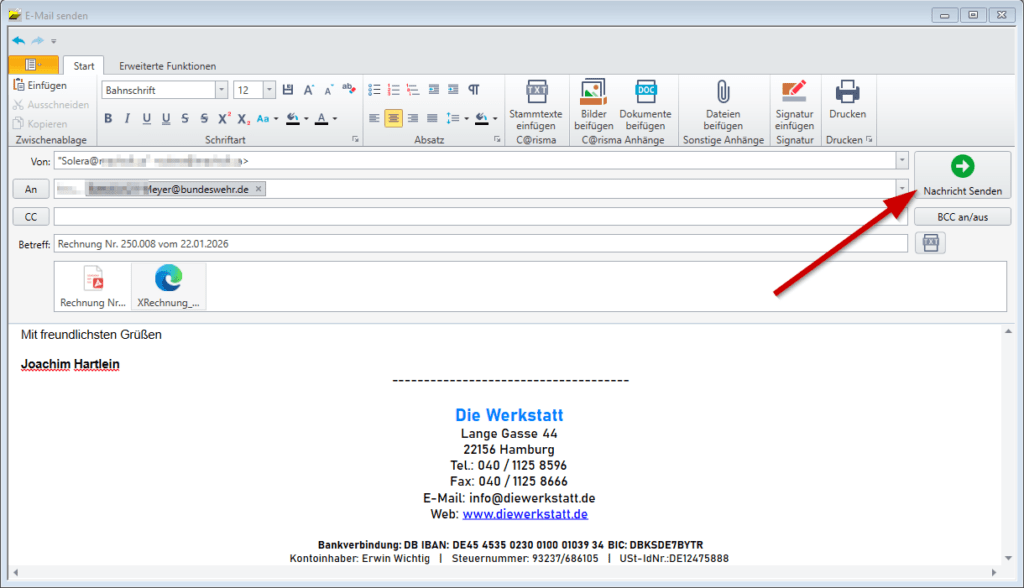Click the text template icon beside Betreff
This screenshot has width=1024, height=588.
[930, 243]
